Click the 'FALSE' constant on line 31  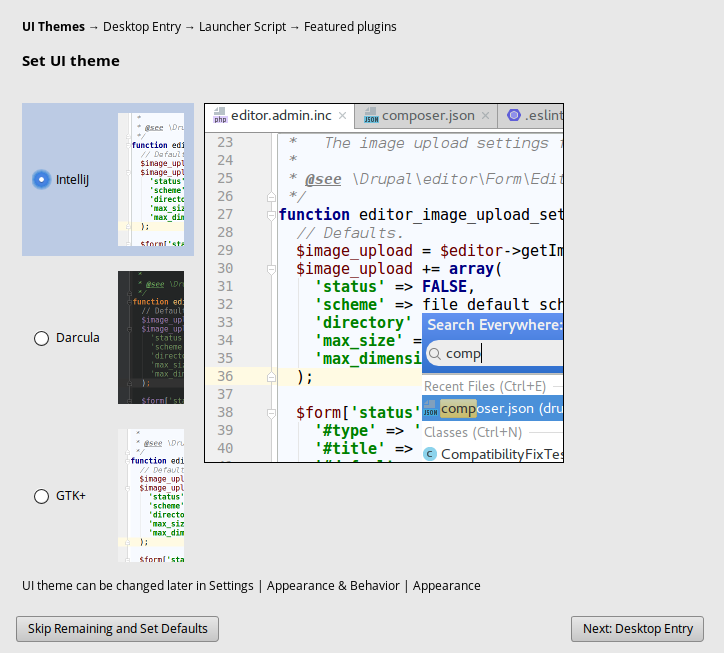point(445,287)
